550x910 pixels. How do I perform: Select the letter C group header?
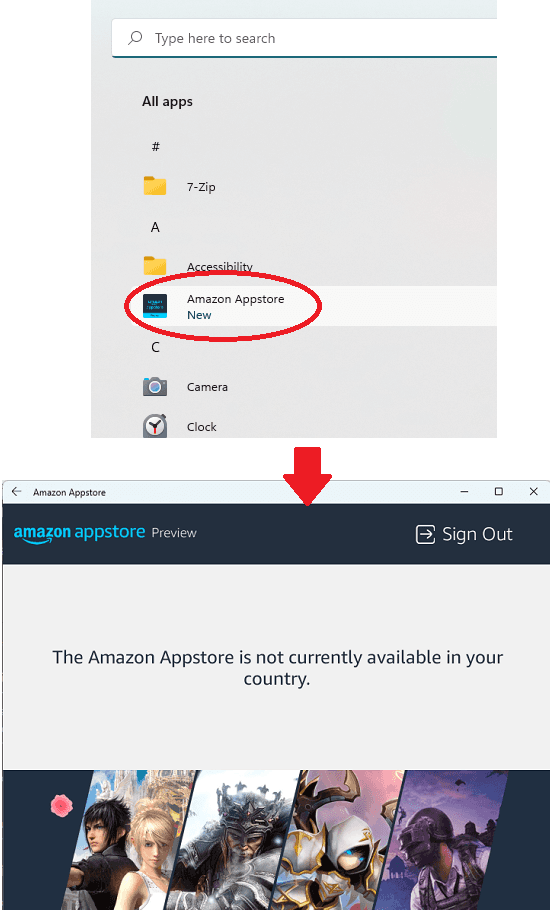pos(155,347)
